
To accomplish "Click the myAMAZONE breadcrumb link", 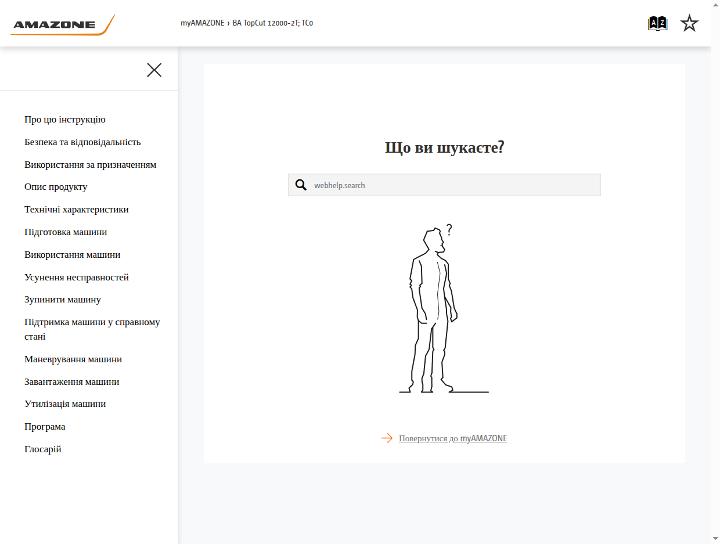I will (x=202, y=23).
